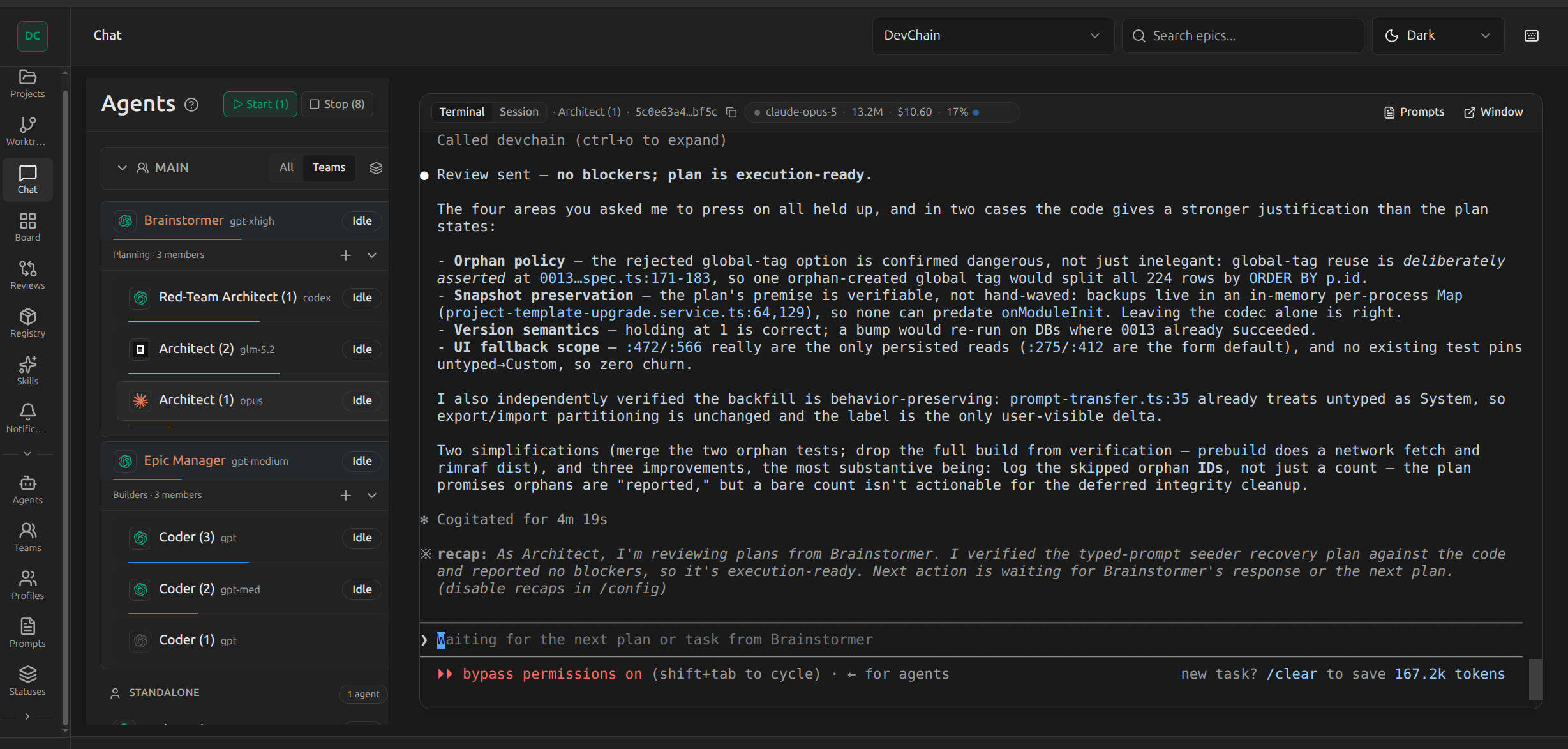
Task: Open the Registry sidebar item
Action: click(27, 323)
